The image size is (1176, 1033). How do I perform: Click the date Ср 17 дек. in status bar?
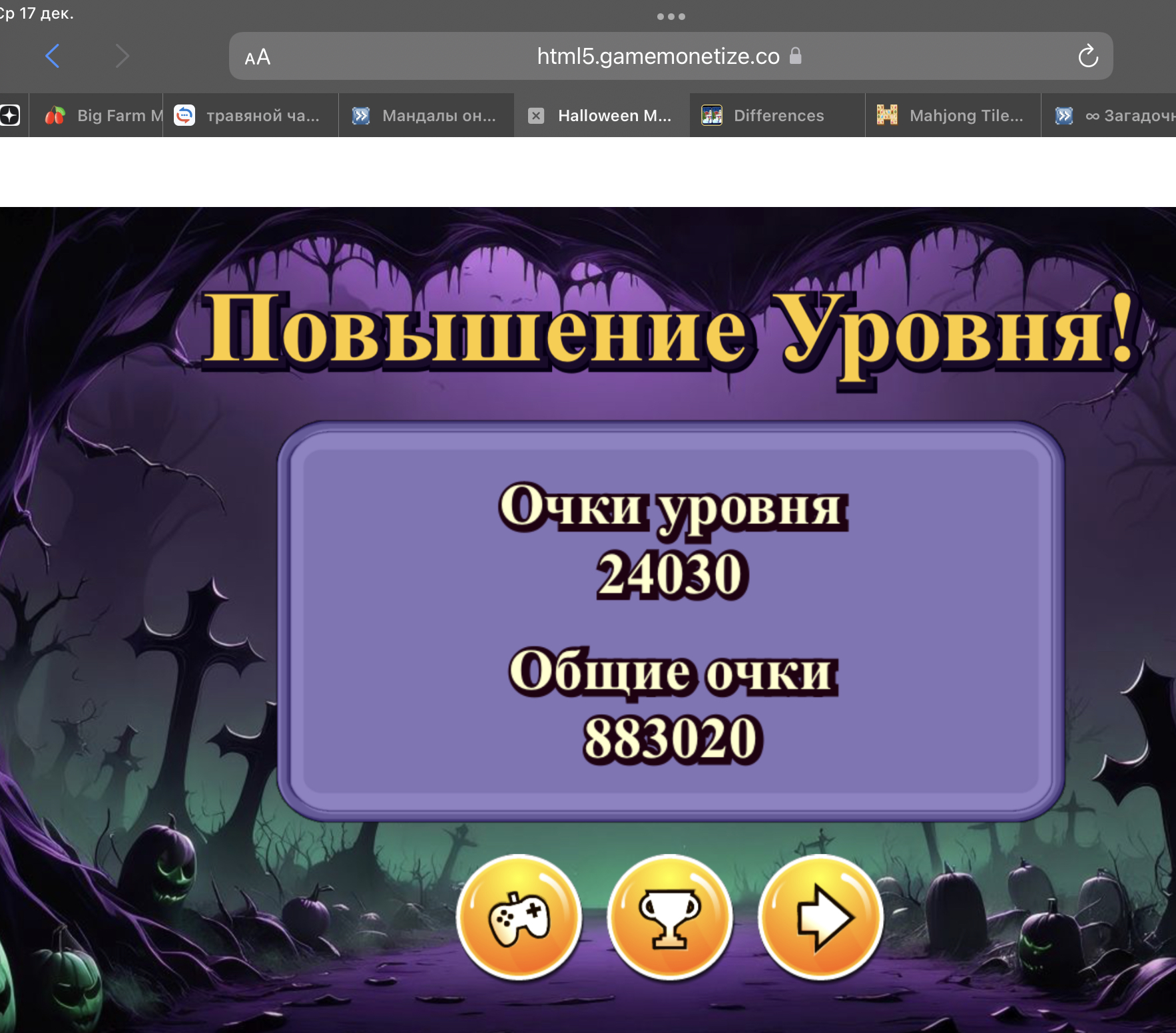[x=37, y=13]
